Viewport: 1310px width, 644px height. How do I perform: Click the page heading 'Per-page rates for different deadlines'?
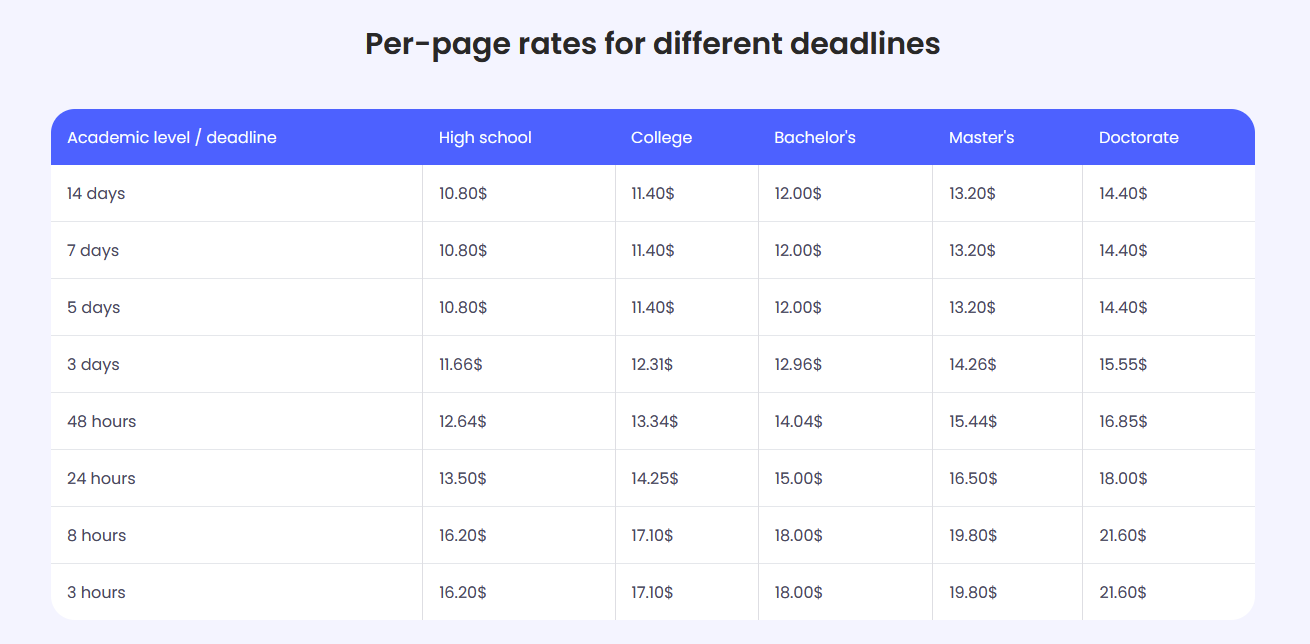[x=652, y=44]
